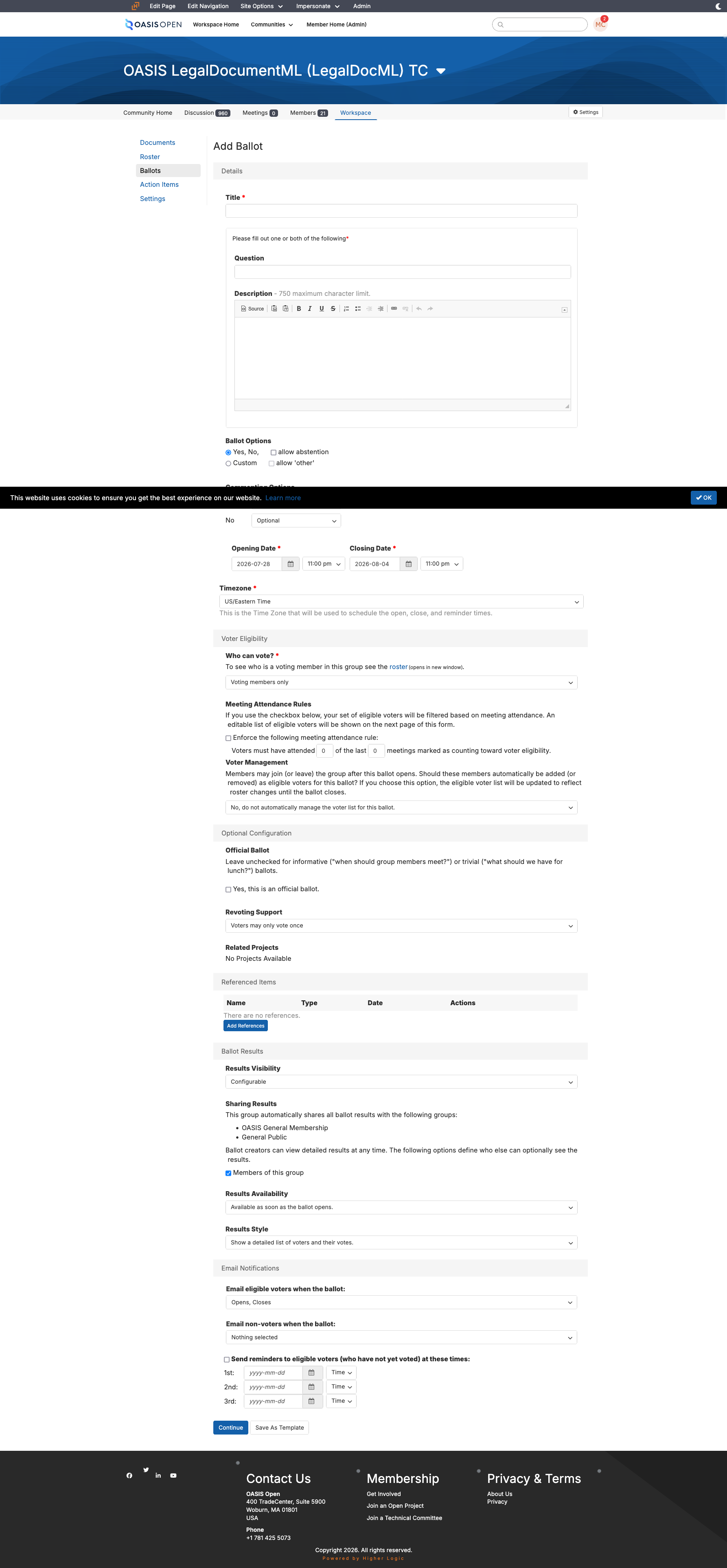Click inside the ballot Title input field
Viewport: 727px width, 1568px height.
coord(401,211)
